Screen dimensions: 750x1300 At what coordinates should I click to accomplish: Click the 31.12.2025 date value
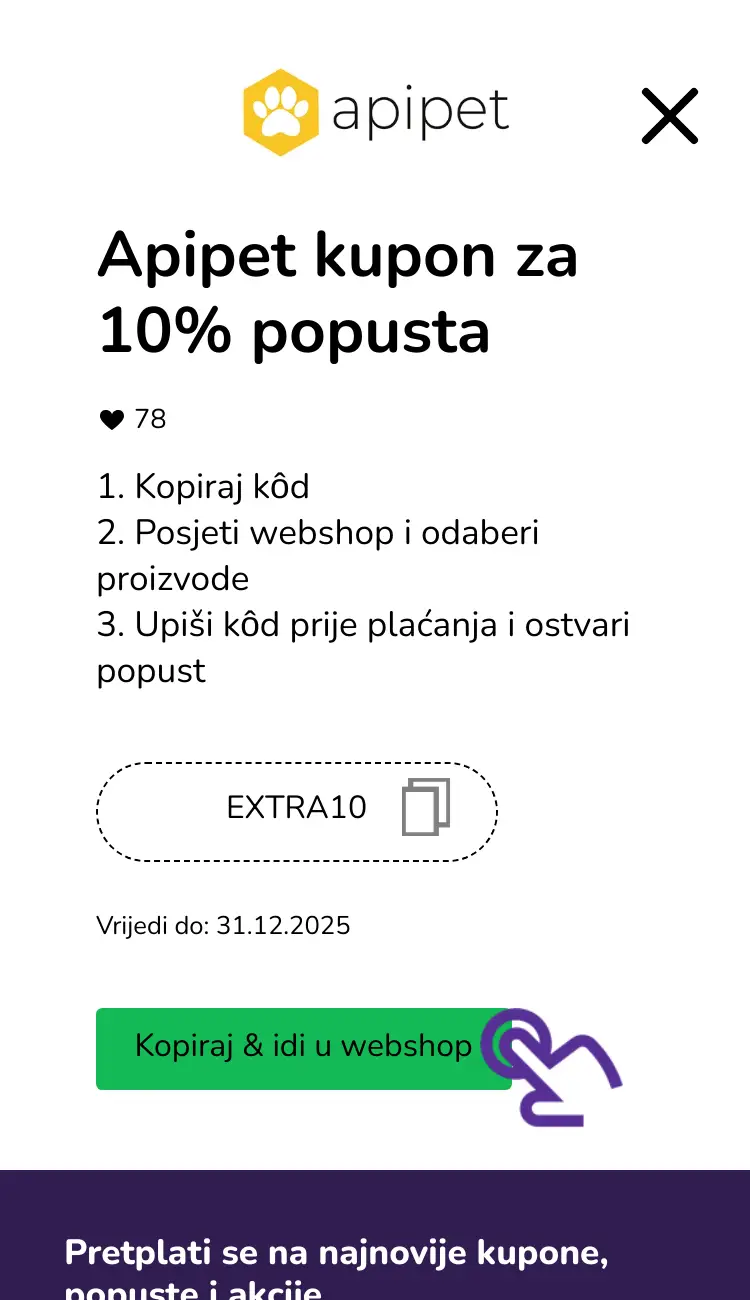(283, 925)
